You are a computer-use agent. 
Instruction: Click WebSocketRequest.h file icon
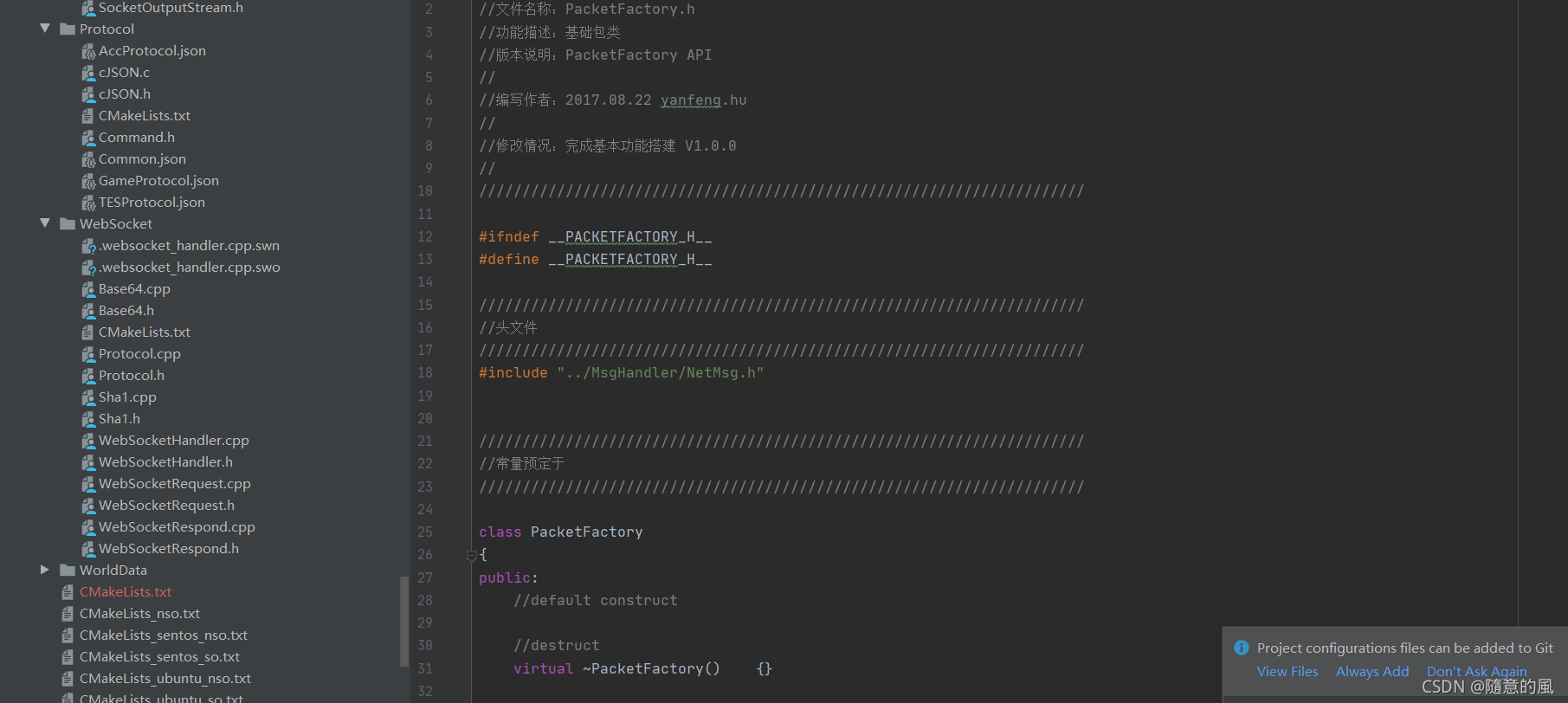click(88, 506)
